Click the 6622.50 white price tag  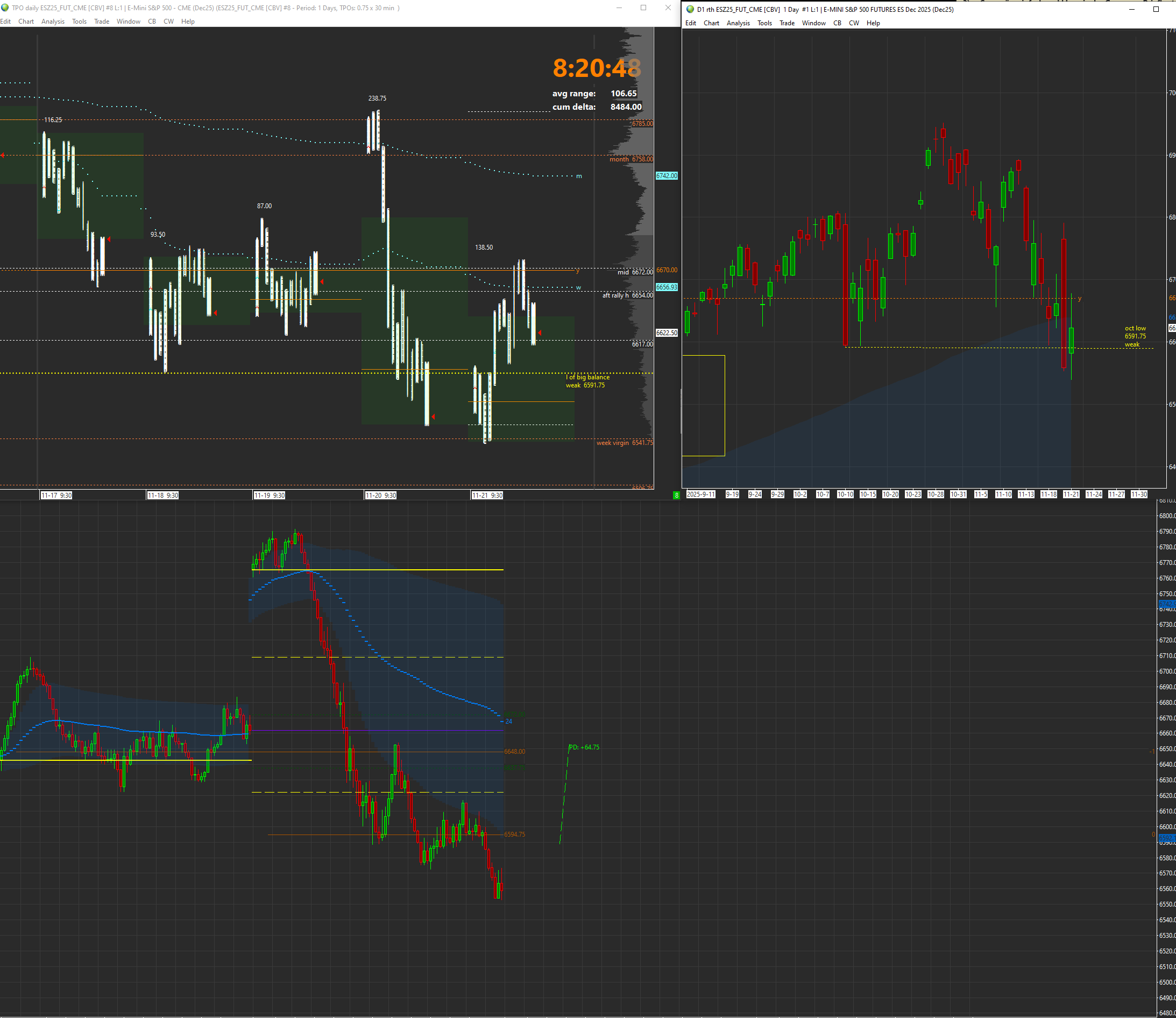pyautogui.click(x=667, y=333)
